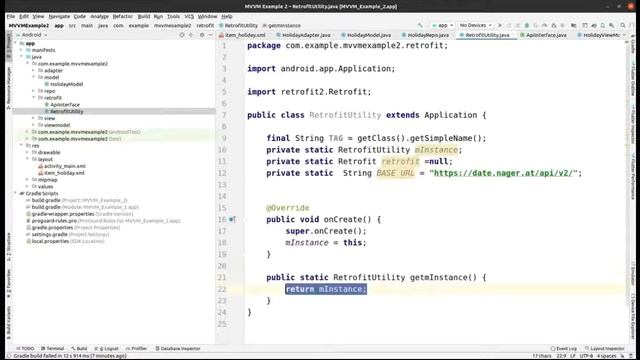Open the VCS menu
The width and height of the screenshot is (640, 360).
pyautogui.click(x=189, y=16)
